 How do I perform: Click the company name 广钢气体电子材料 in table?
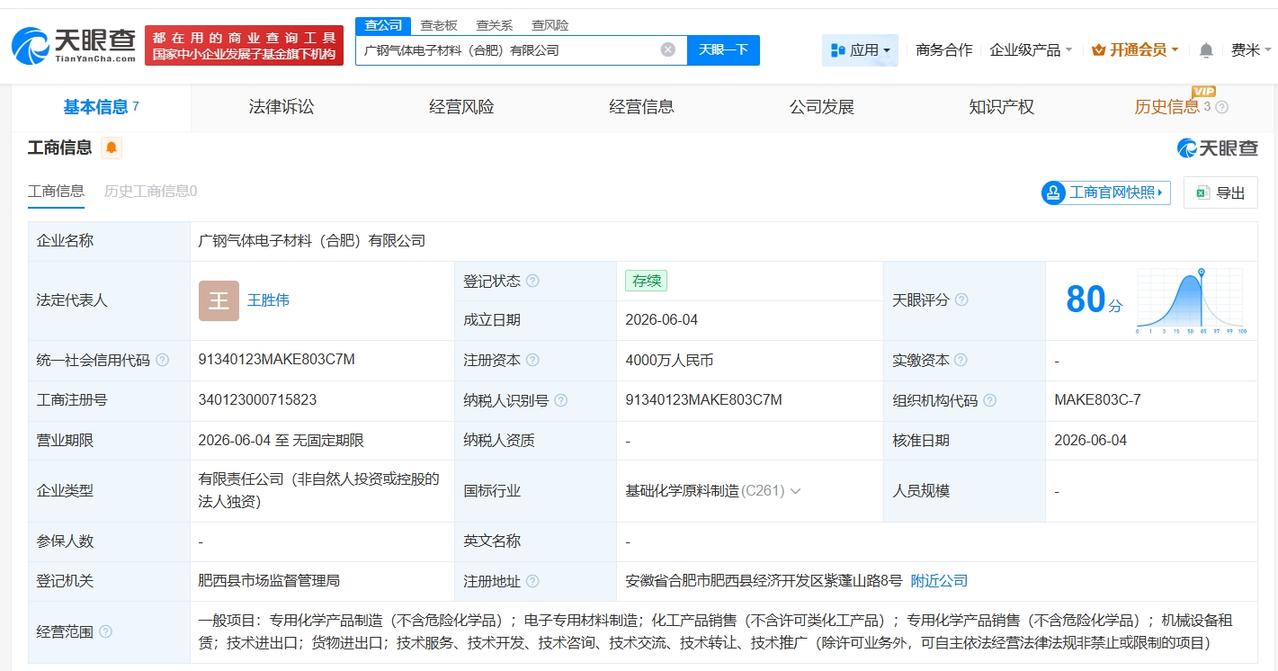coord(312,241)
